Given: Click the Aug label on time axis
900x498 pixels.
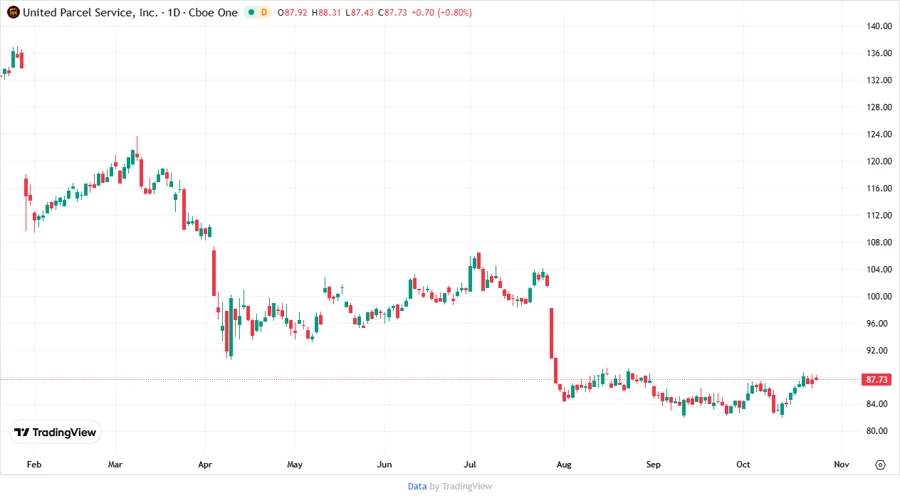Looking at the screenshot, I should tap(564, 464).
